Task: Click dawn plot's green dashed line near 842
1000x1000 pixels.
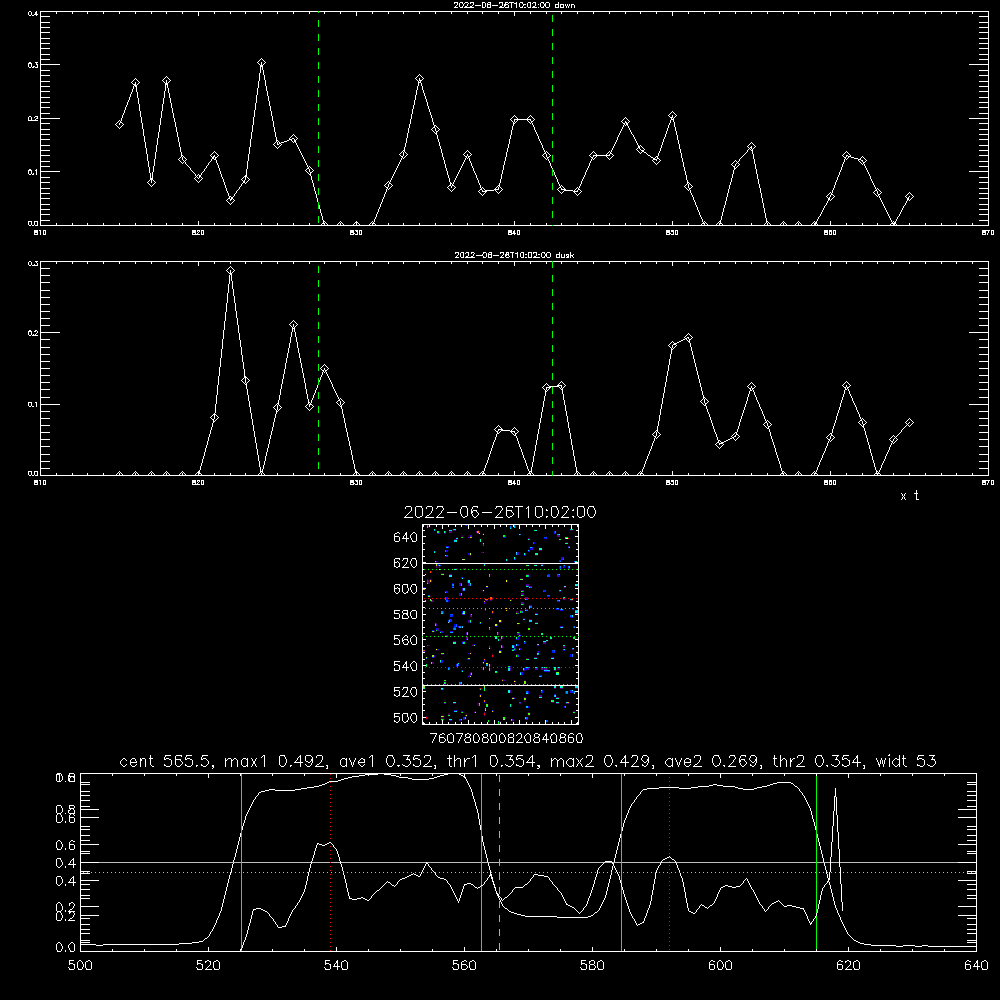Action: pos(552,119)
